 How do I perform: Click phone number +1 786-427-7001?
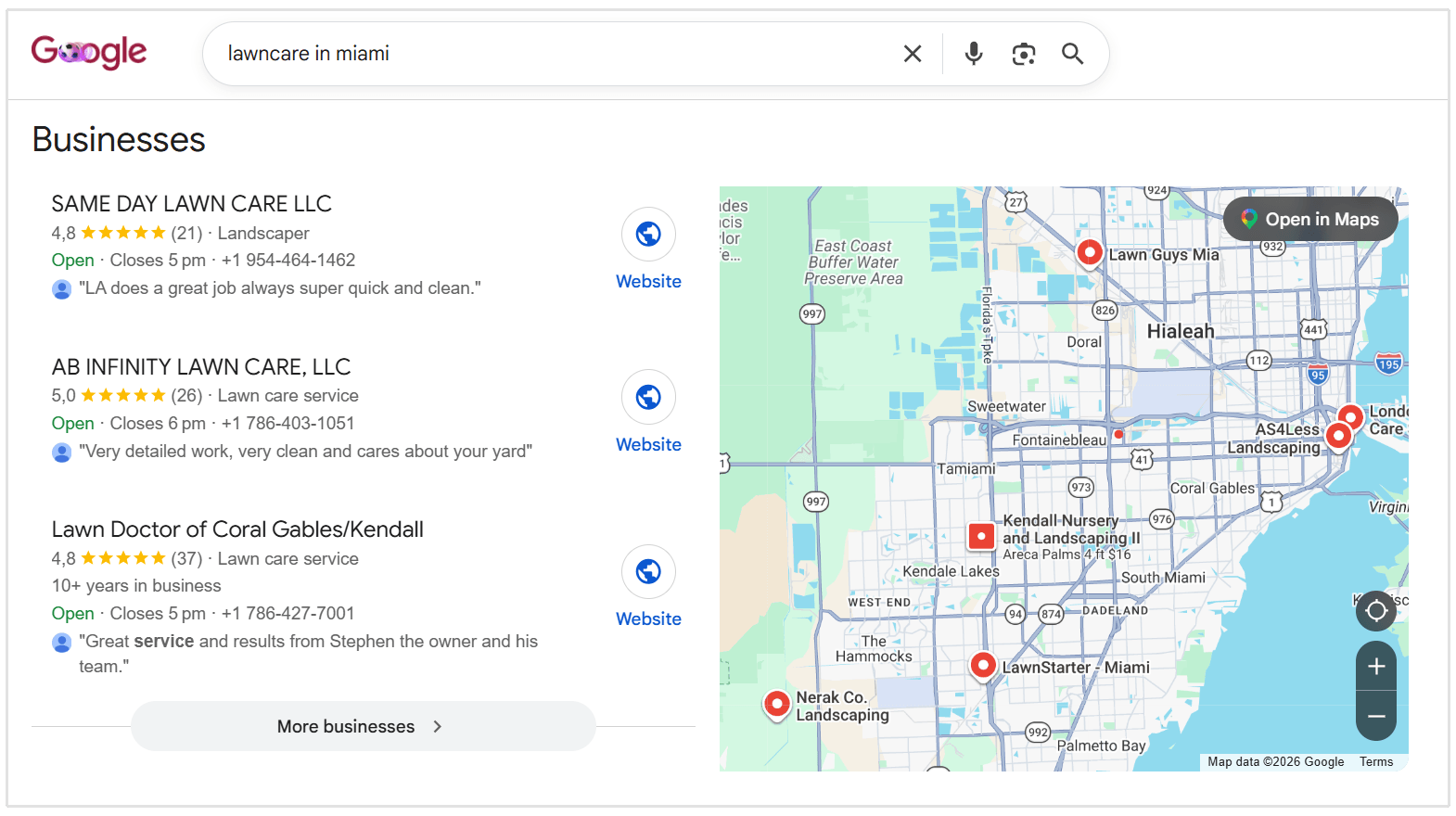point(288,614)
